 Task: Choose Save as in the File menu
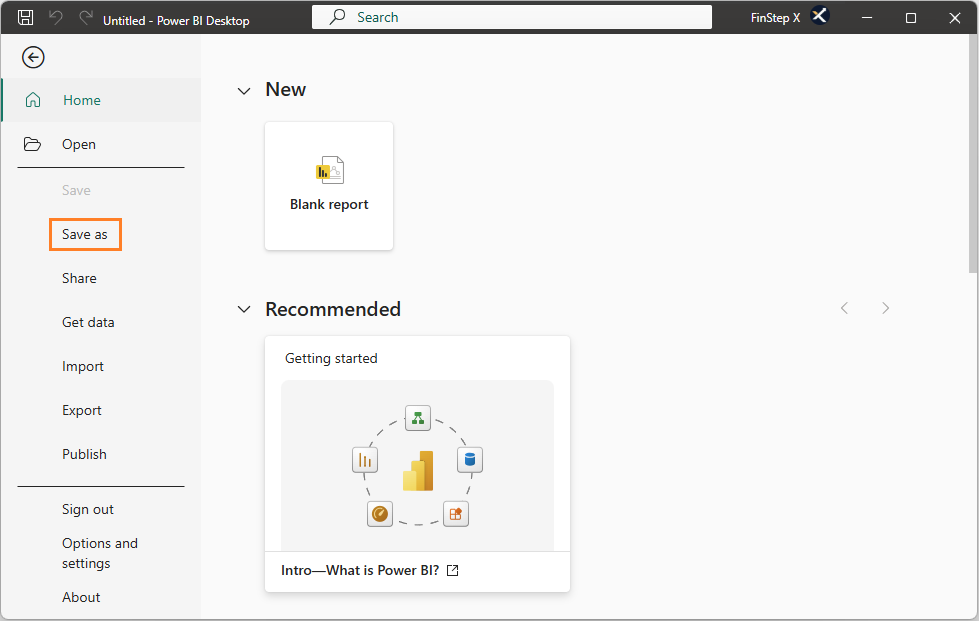(x=85, y=235)
